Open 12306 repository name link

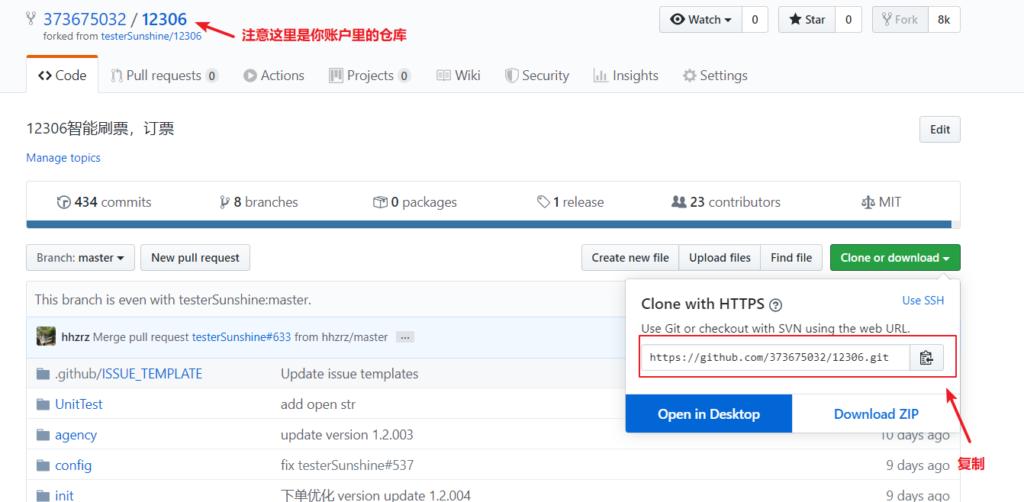(165, 19)
